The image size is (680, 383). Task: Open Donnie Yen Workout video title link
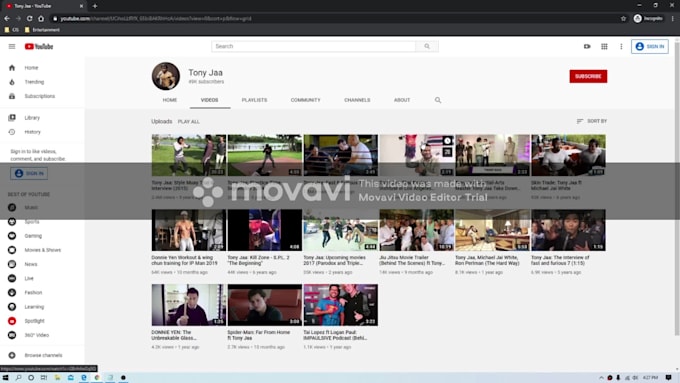185,260
